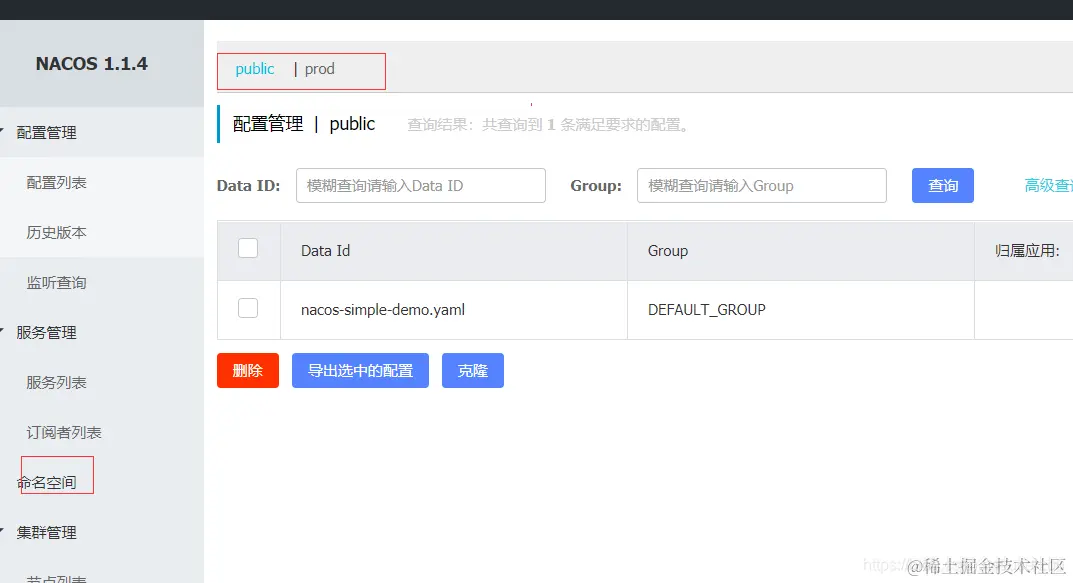Click the 查询 (Query) button
Image resolution: width=1073 pixels, height=583 pixels.
point(942,185)
